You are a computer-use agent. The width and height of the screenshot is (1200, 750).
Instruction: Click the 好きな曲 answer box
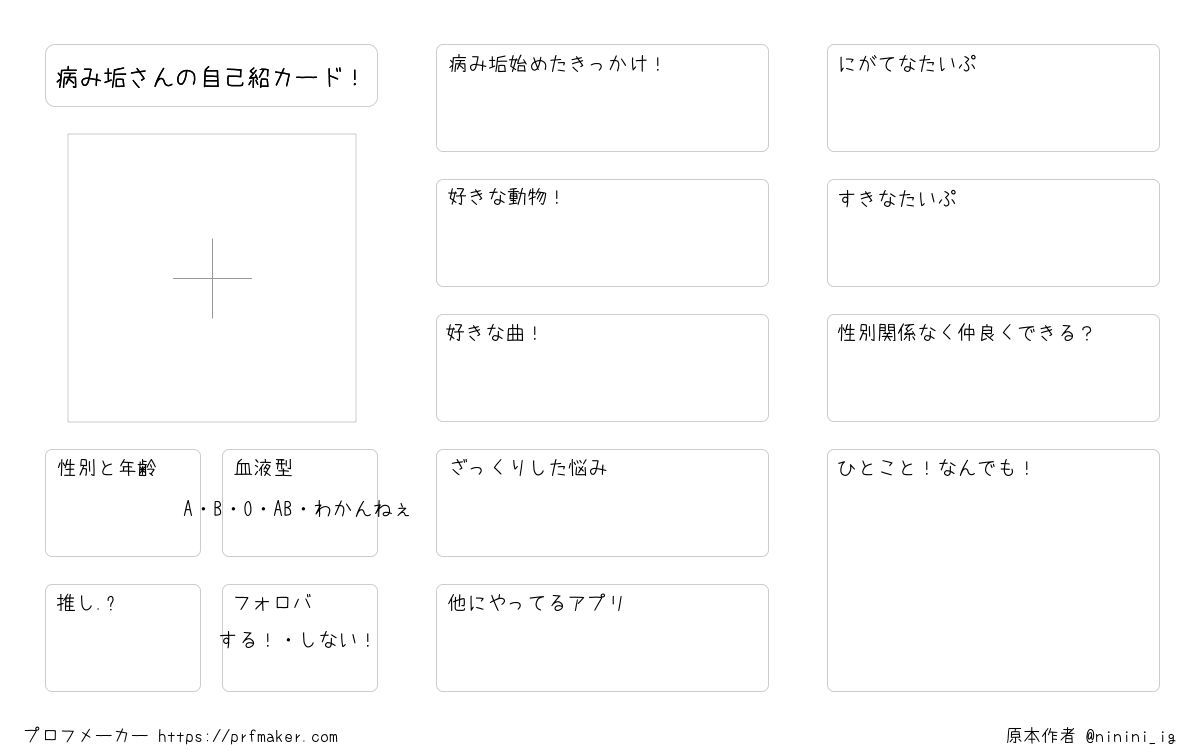[x=602, y=368]
